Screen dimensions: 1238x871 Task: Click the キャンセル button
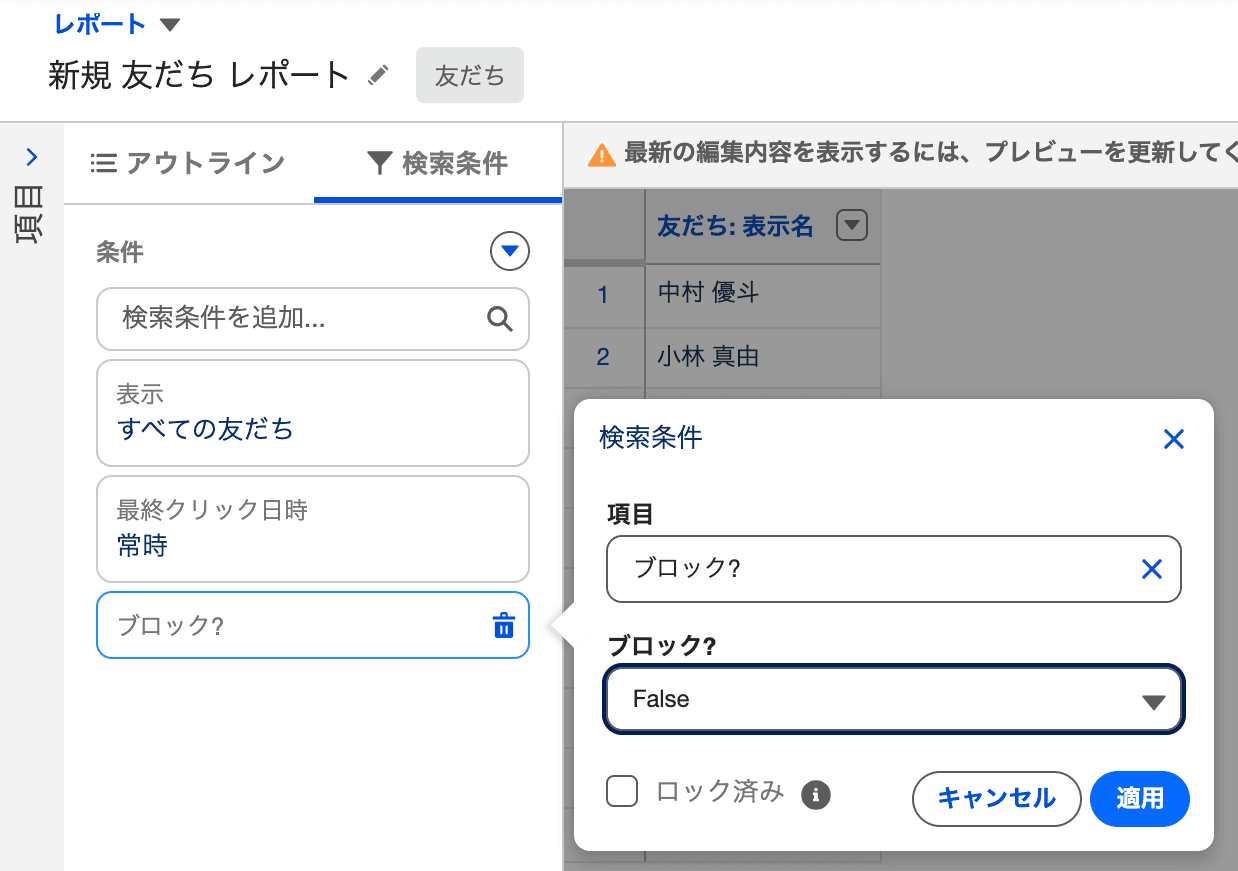coord(997,798)
